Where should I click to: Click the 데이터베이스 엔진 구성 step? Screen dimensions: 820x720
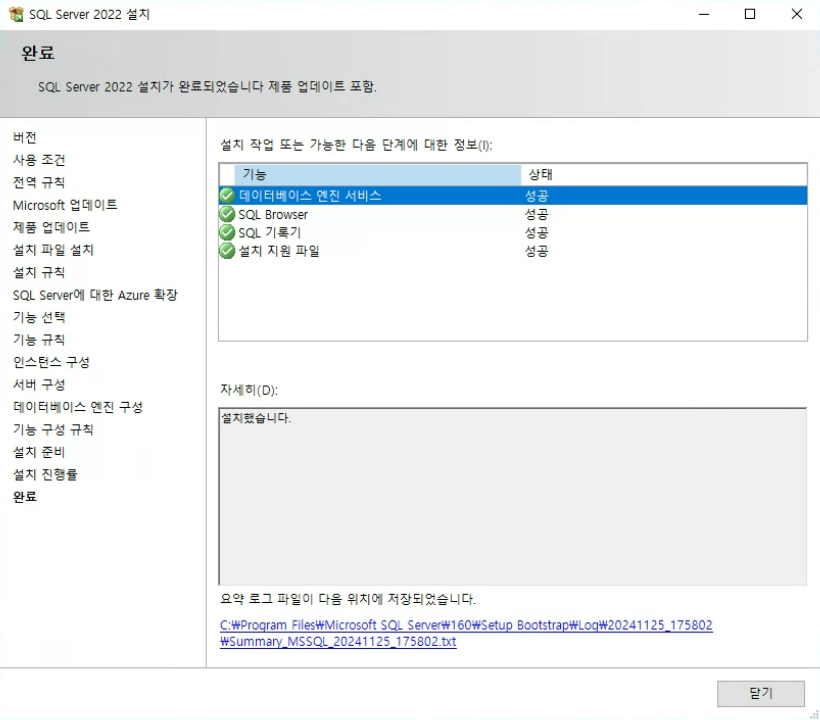(78, 407)
